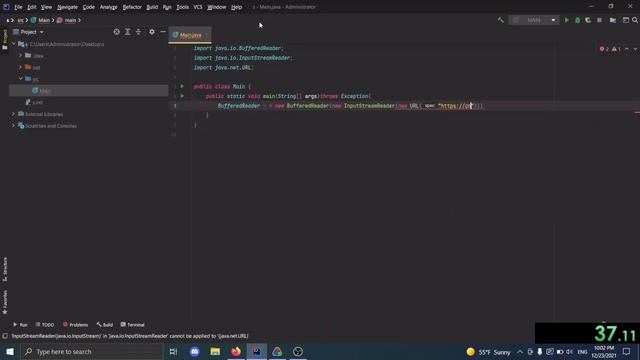The width and height of the screenshot is (640, 360).
Task: Start debugging with the green bug icon
Action: pyautogui.click(x=578, y=20)
